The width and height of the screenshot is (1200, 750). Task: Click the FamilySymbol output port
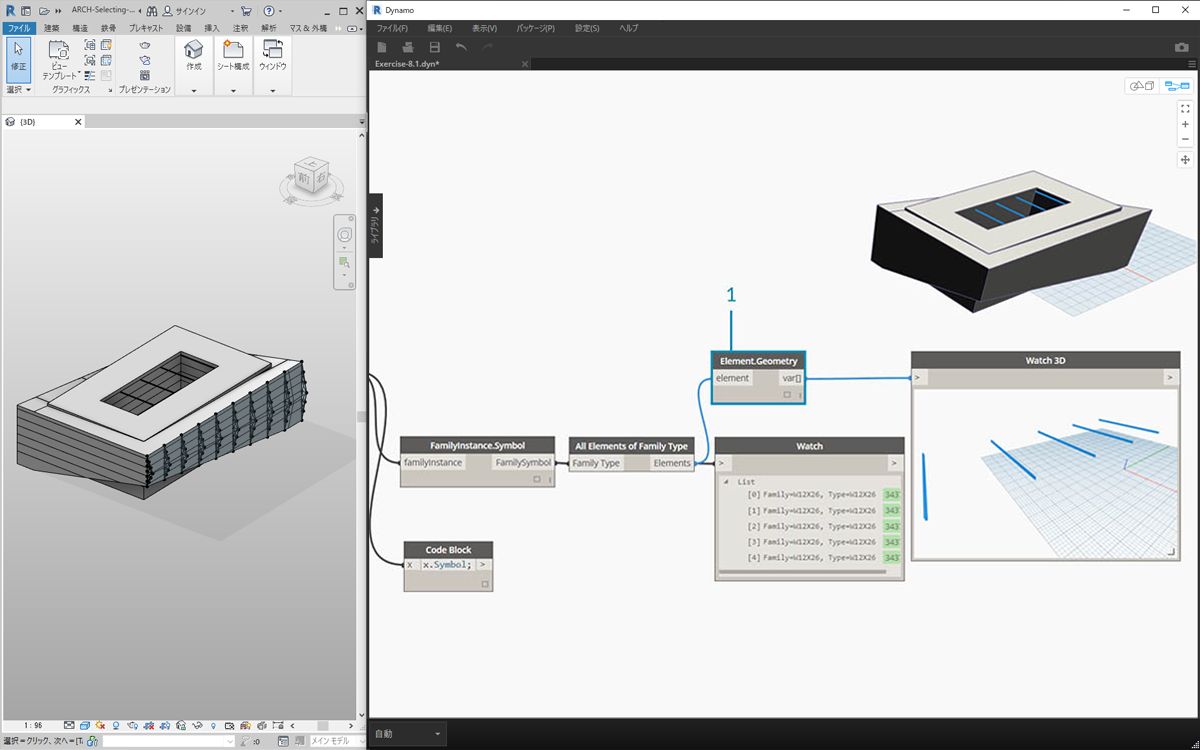point(523,463)
